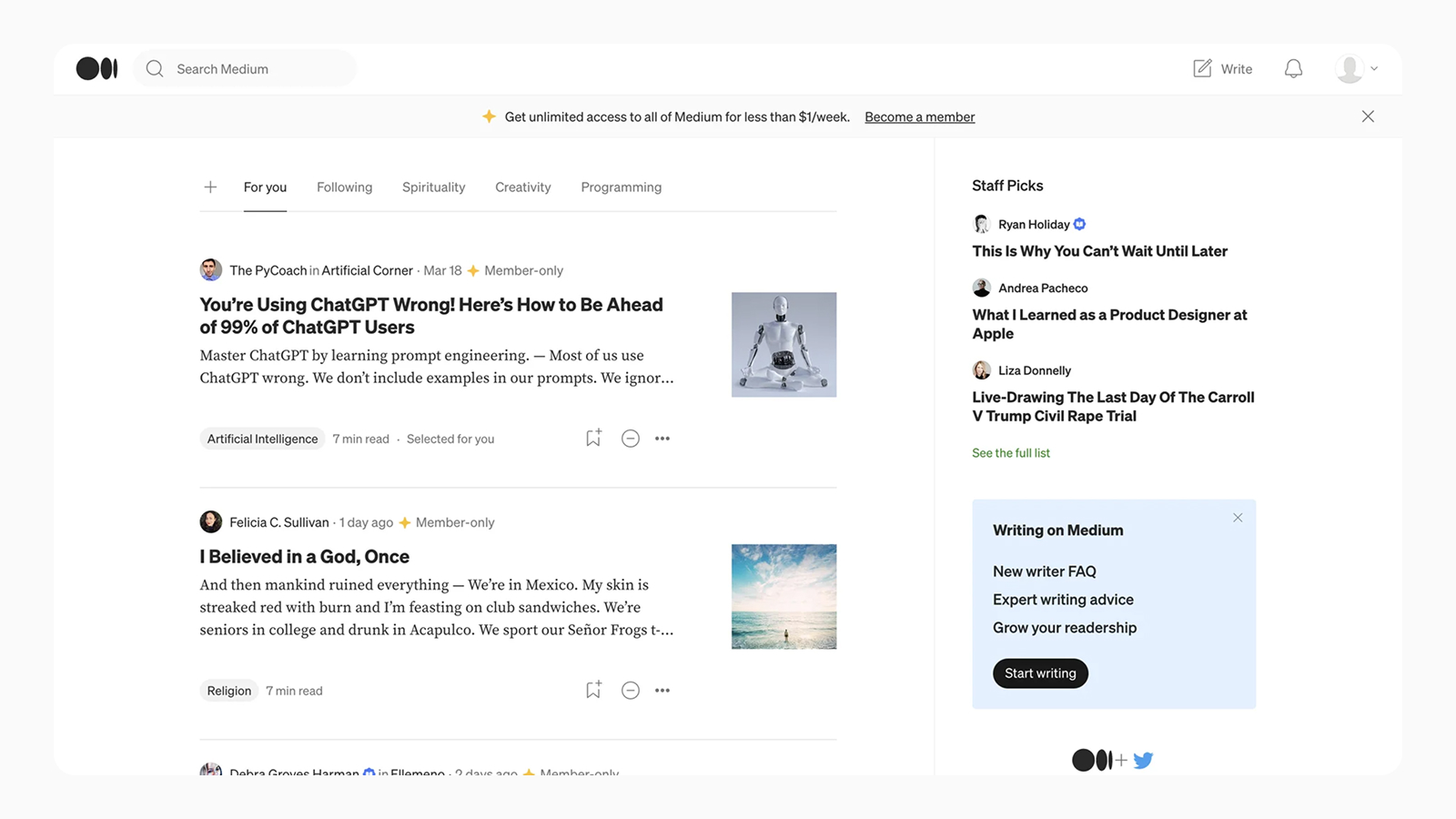Open notifications bell

pos(1293,68)
